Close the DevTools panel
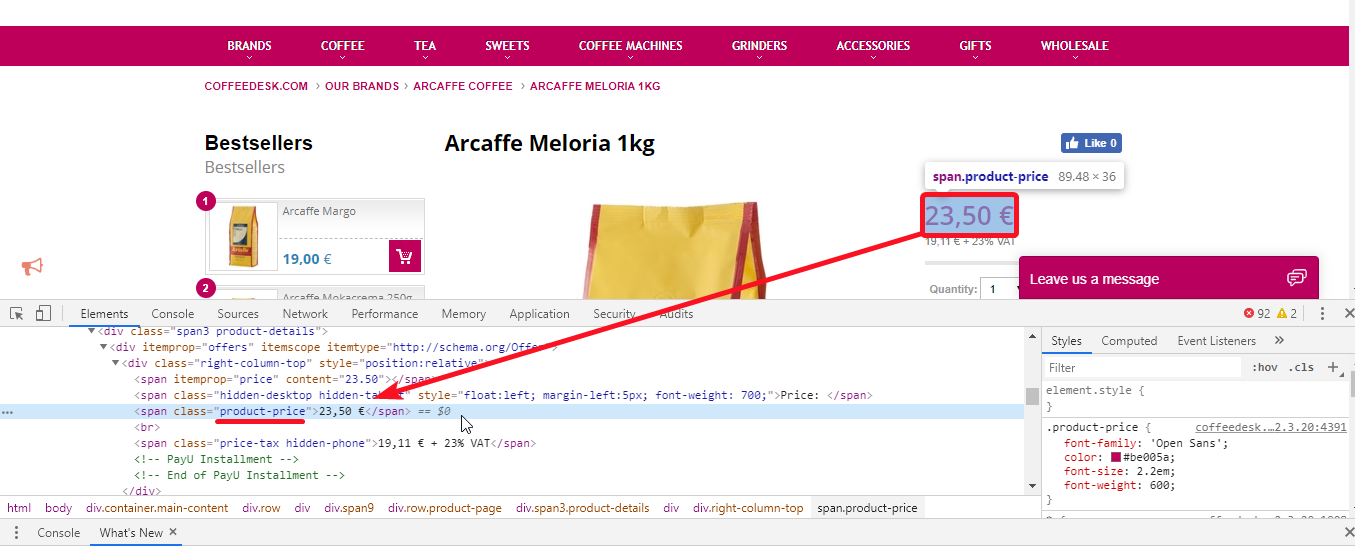 1347,313
